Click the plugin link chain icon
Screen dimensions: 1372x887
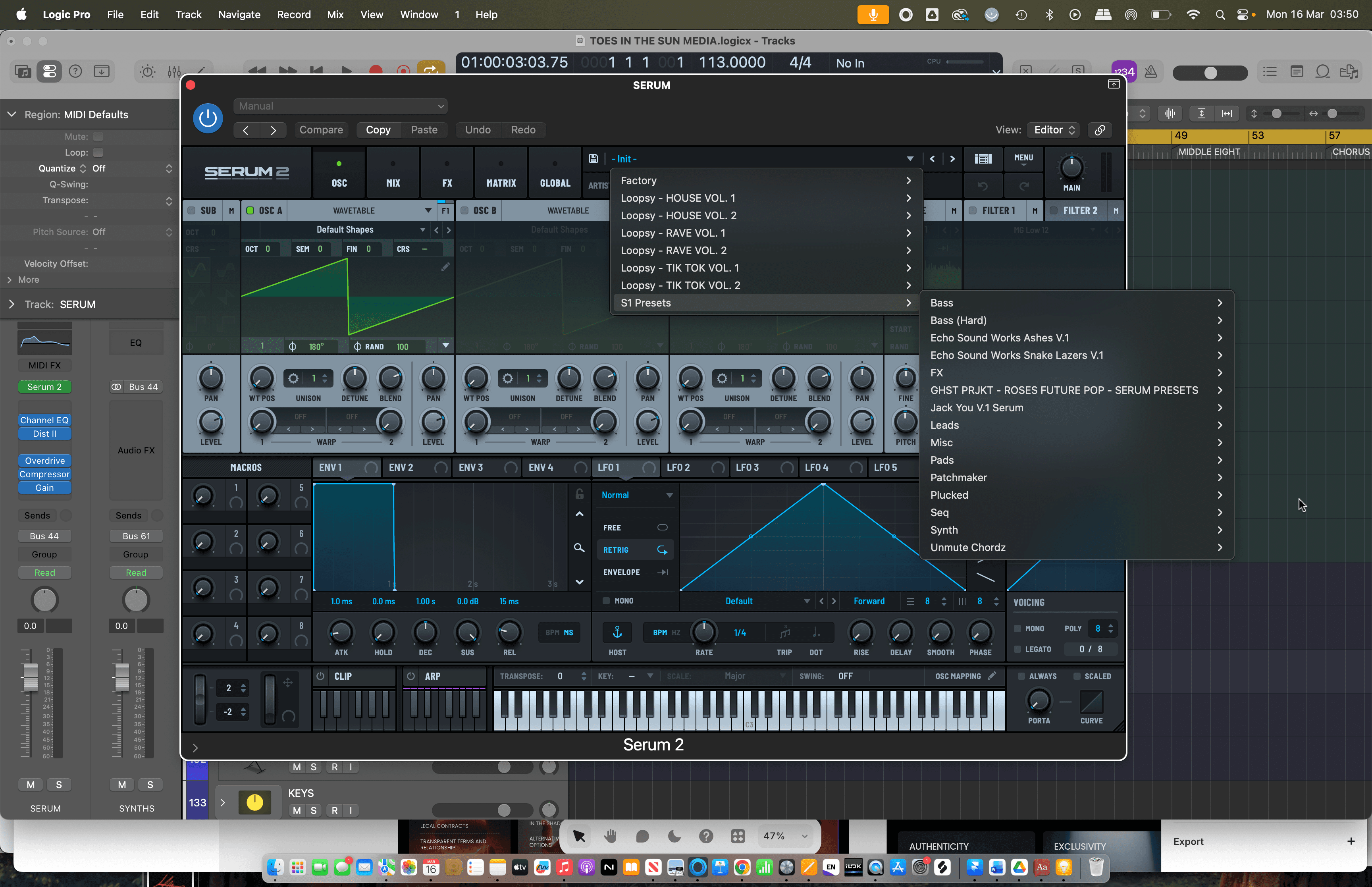pyautogui.click(x=1100, y=129)
